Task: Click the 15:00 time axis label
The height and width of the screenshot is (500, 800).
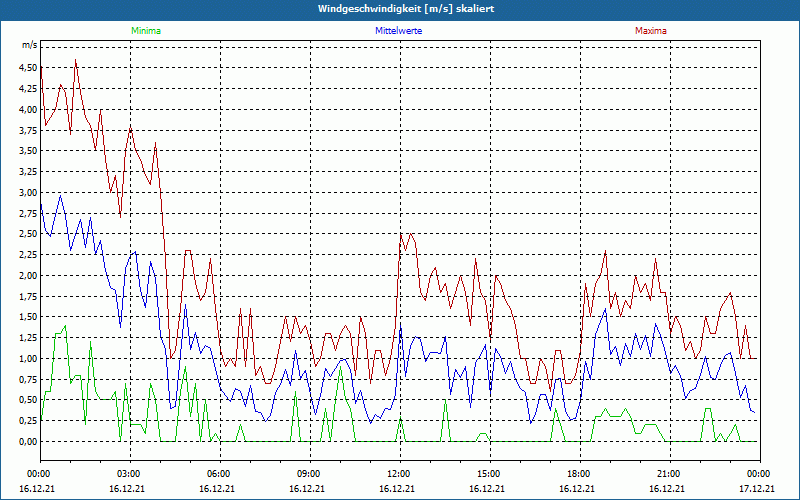Action: click(490, 474)
